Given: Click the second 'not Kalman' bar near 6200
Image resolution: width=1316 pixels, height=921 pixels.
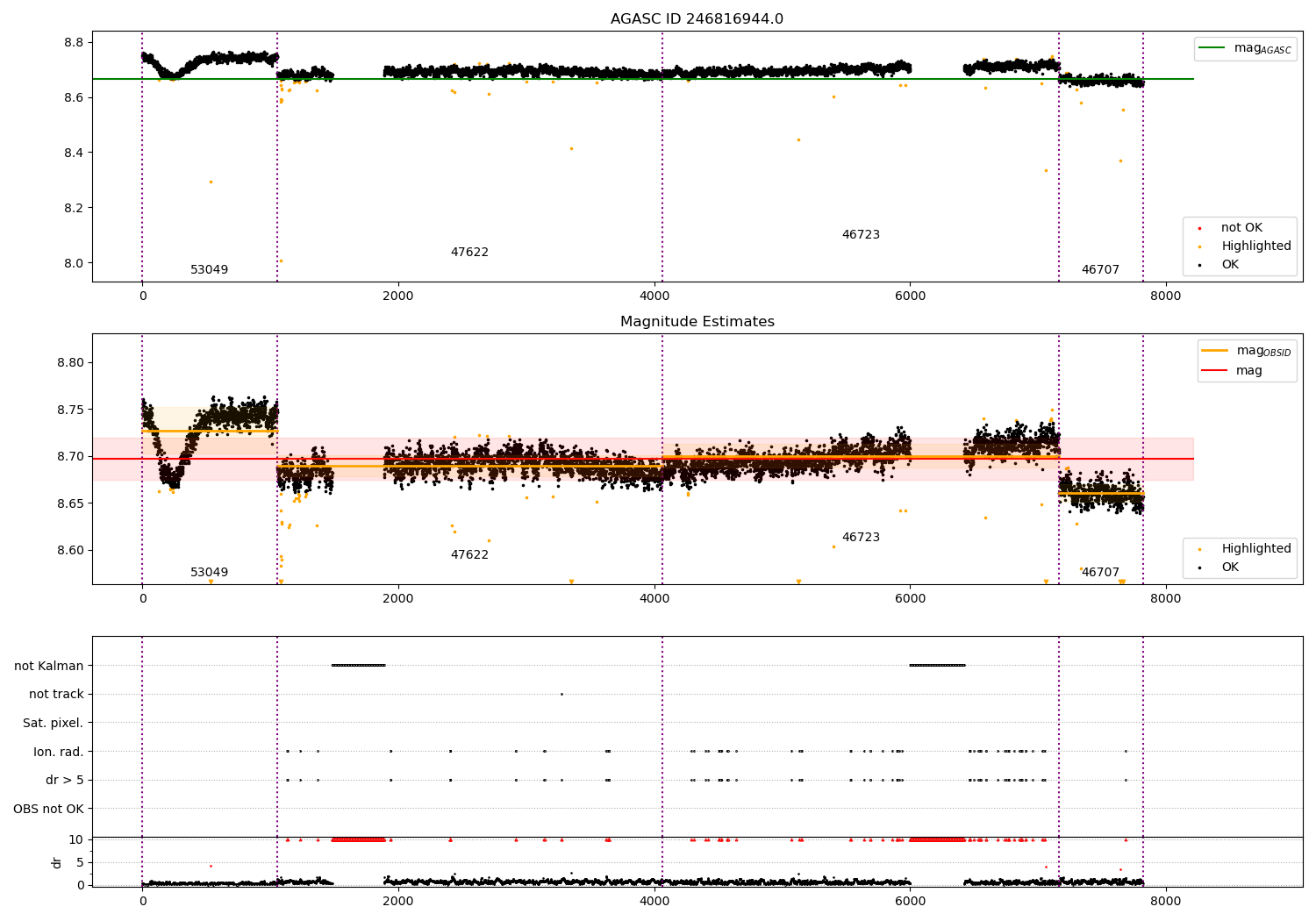Looking at the screenshot, I should coord(938,666).
